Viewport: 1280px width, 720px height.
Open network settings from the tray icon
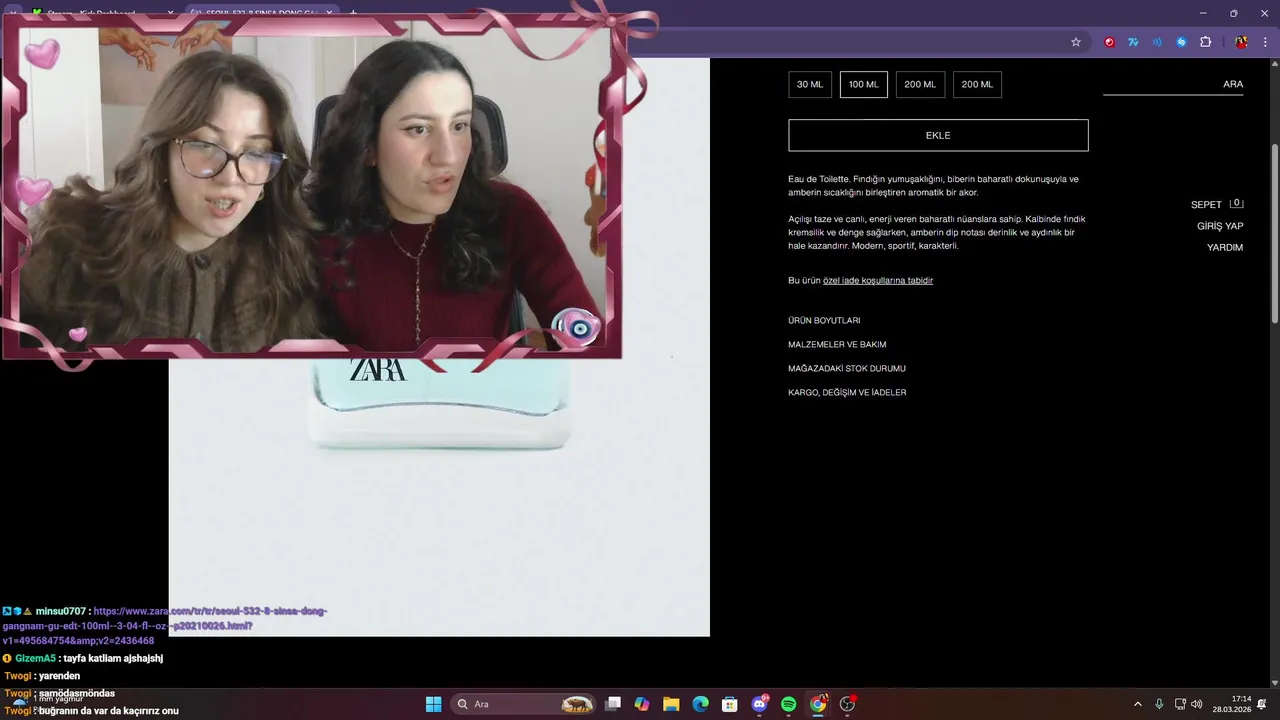[1180, 704]
